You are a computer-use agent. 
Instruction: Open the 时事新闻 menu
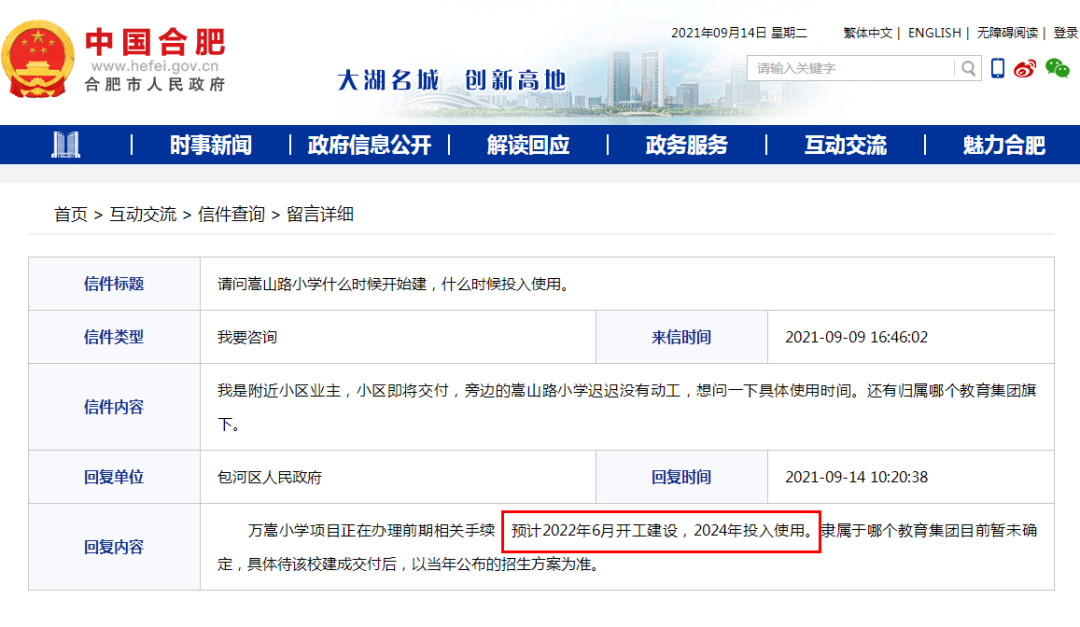click(x=211, y=145)
